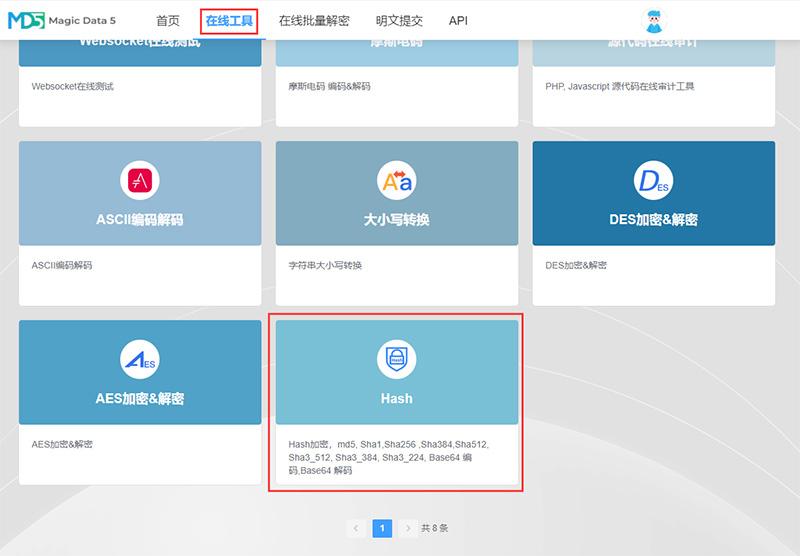The height and width of the screenshot is (556, 800).
Task: Click the AES加密&解密 description text
Action: tap(62, 444)
